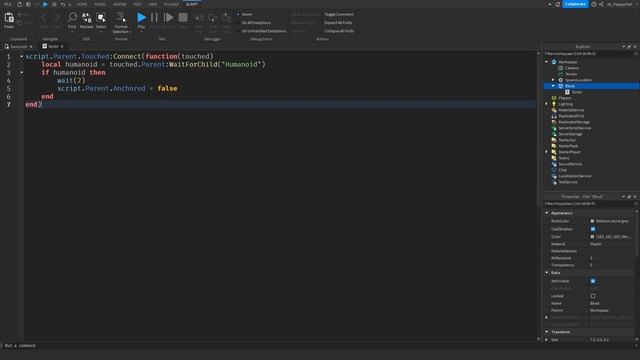Click the quick-access Stop icon in title bar
Viewport: 640px width, 360px height.
pos(54,4)
